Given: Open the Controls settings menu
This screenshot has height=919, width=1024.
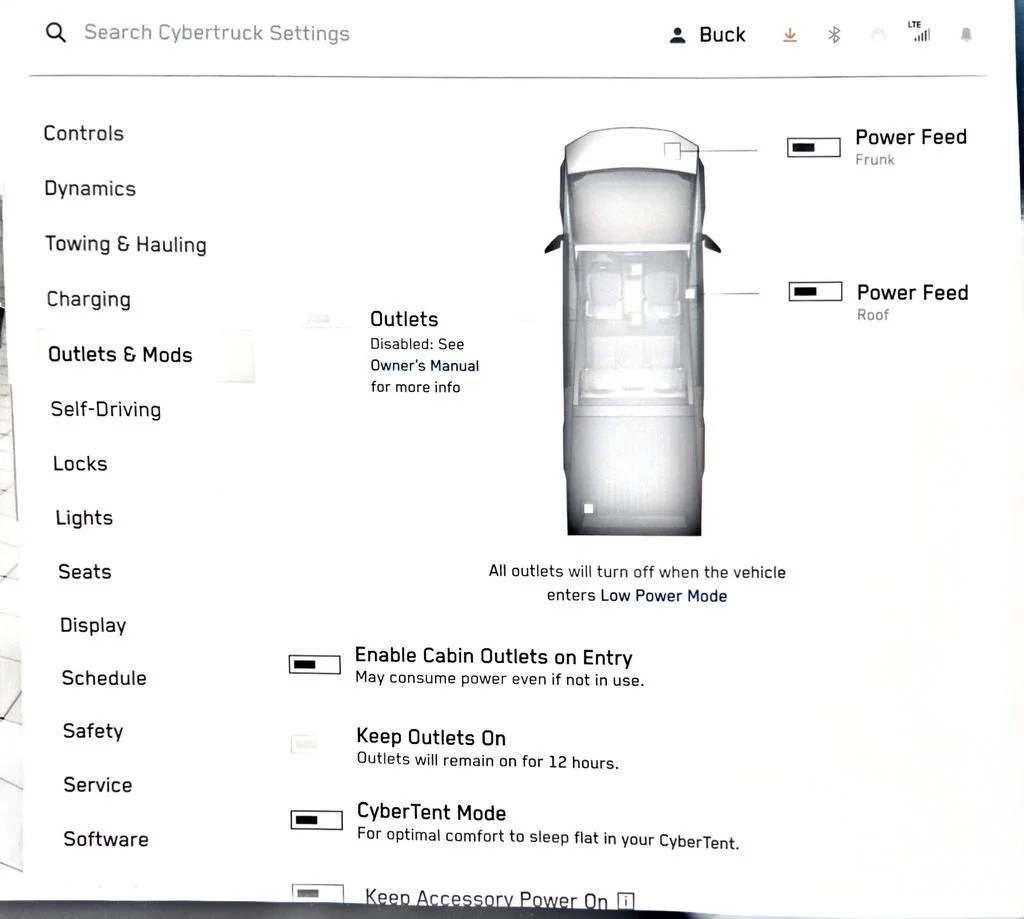Looking at the screenshot, I should coord(84,133).
